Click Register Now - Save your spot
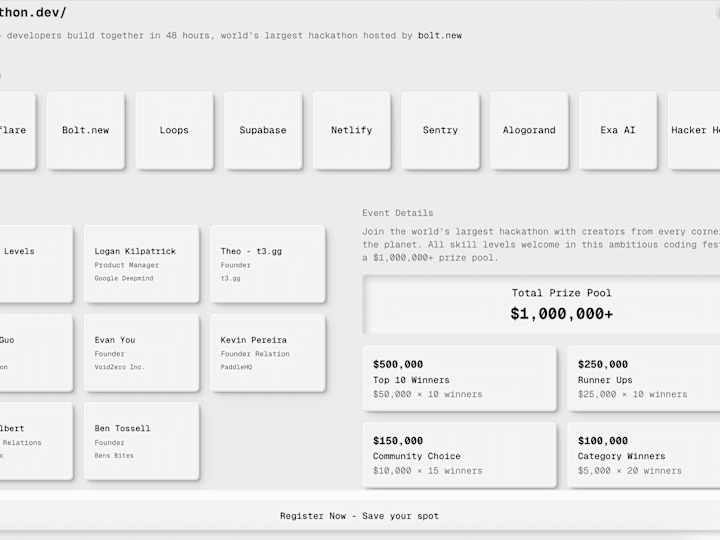Viewport: 720px width, 540px height. (360, 516)
